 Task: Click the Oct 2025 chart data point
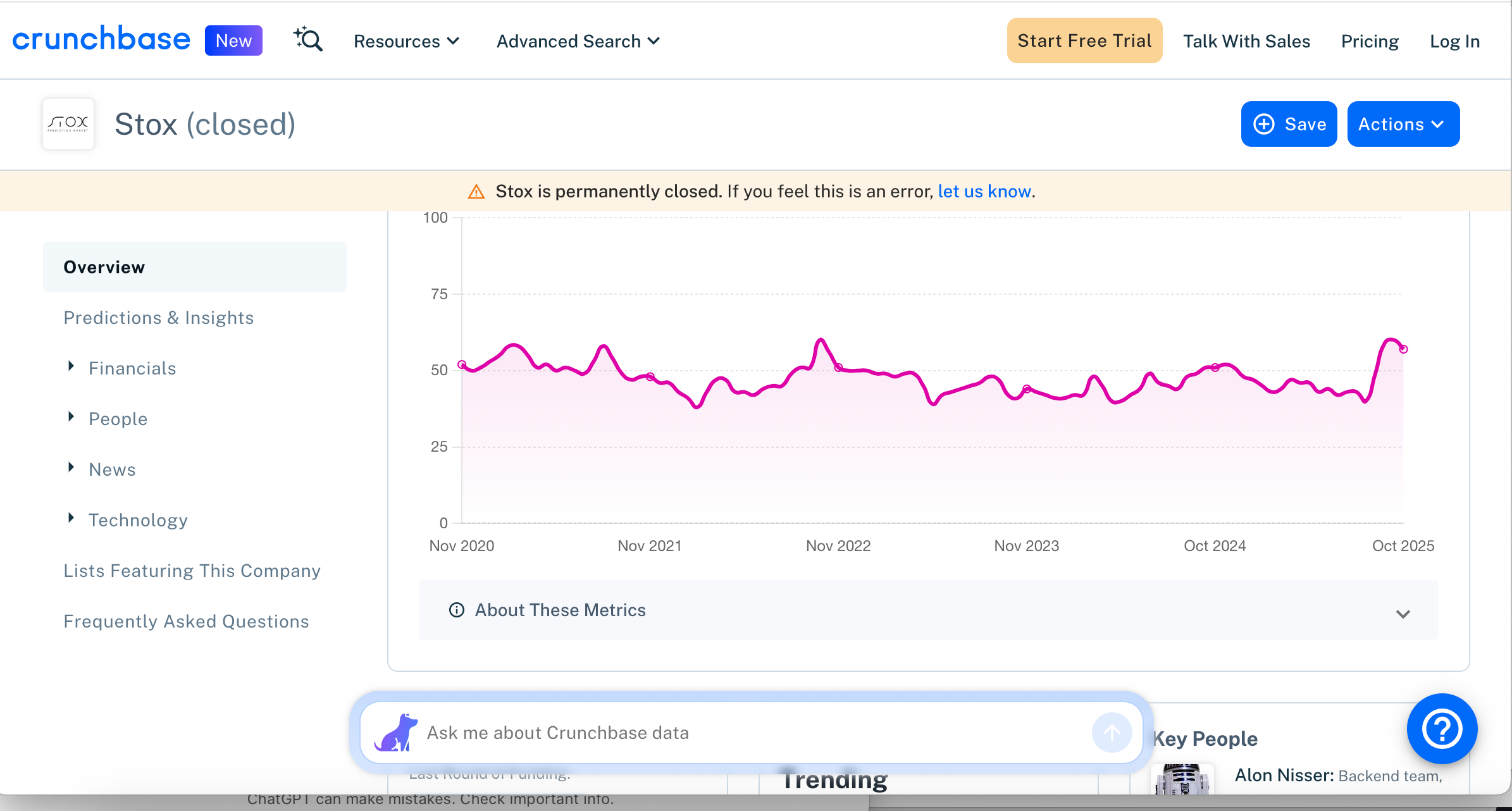click(x=1403, y=349)
